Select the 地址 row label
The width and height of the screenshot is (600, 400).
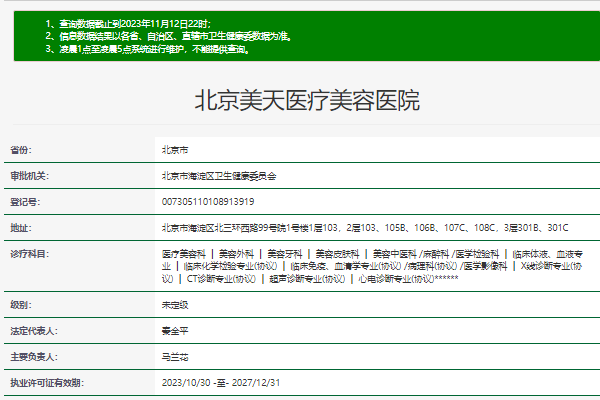[21, 227]
